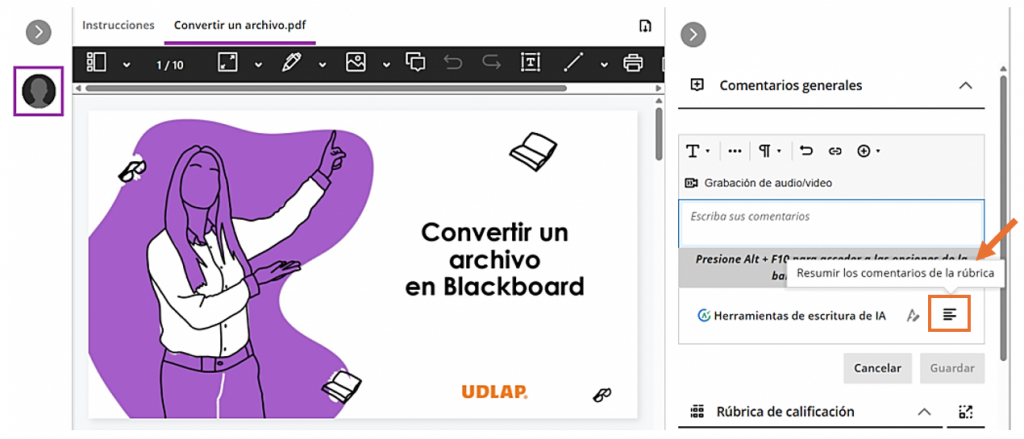Click the 1 / 10 page indicator
The image size is (1024, 439).
(x=170, y=64)
